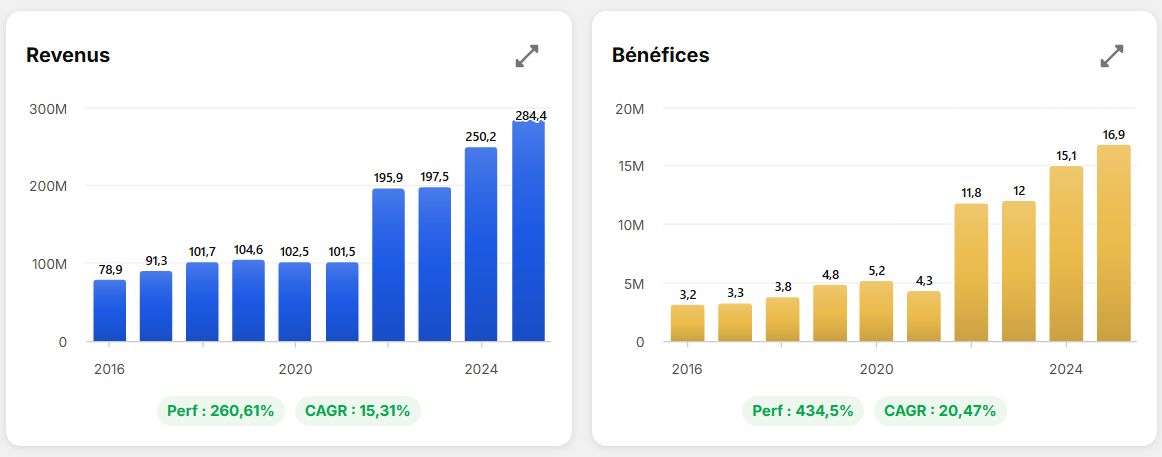Image resolution: width=1162 pixels, height=457 pixels.
Task: Click the 15,1 profit bar for 2024
Action: (x=1066, y=254)
